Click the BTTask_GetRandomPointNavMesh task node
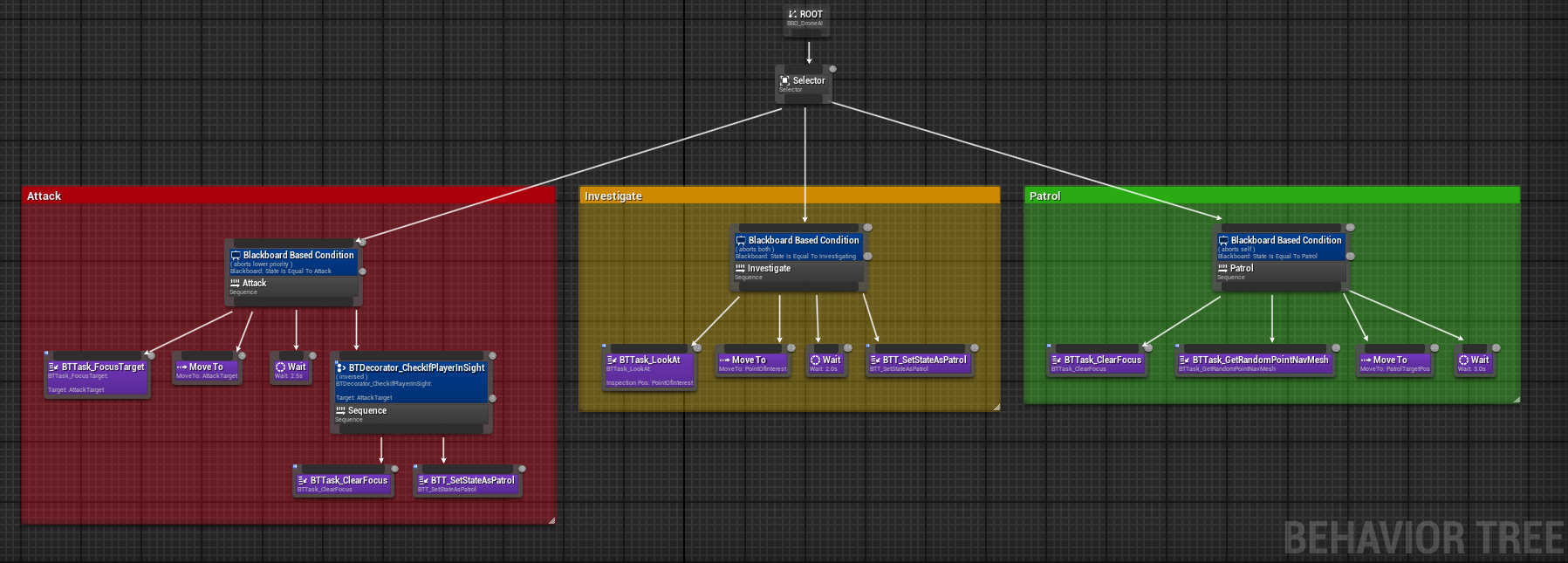Image resolution: width=1568 pixels, height=563 pixels. tap(1255, 363)
